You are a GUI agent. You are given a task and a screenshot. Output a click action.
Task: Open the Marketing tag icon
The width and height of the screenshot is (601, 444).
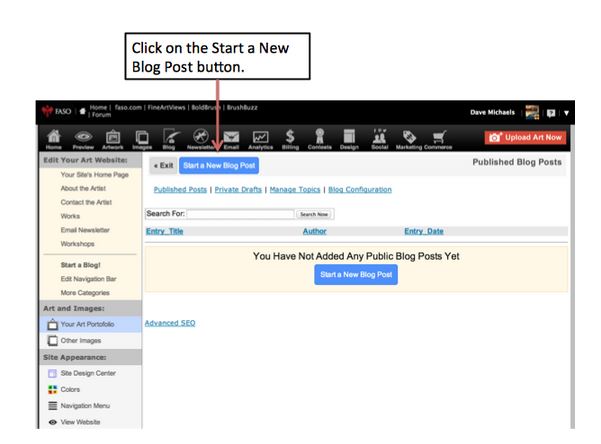coord(409,139)
